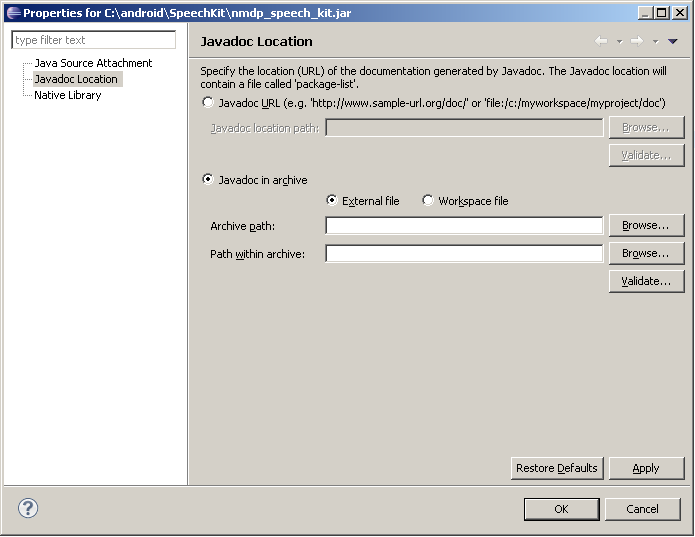Choose the External file option
The image size is (695, 537).
[332, 200]
